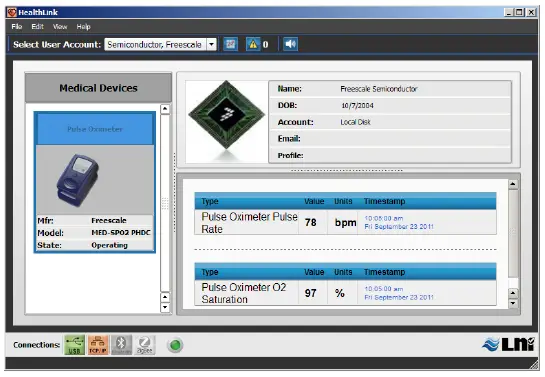Image resolution: width=545 pixels, height=377 pixels.
Task: Click the Email field row
Action: (x=390, y=139)
